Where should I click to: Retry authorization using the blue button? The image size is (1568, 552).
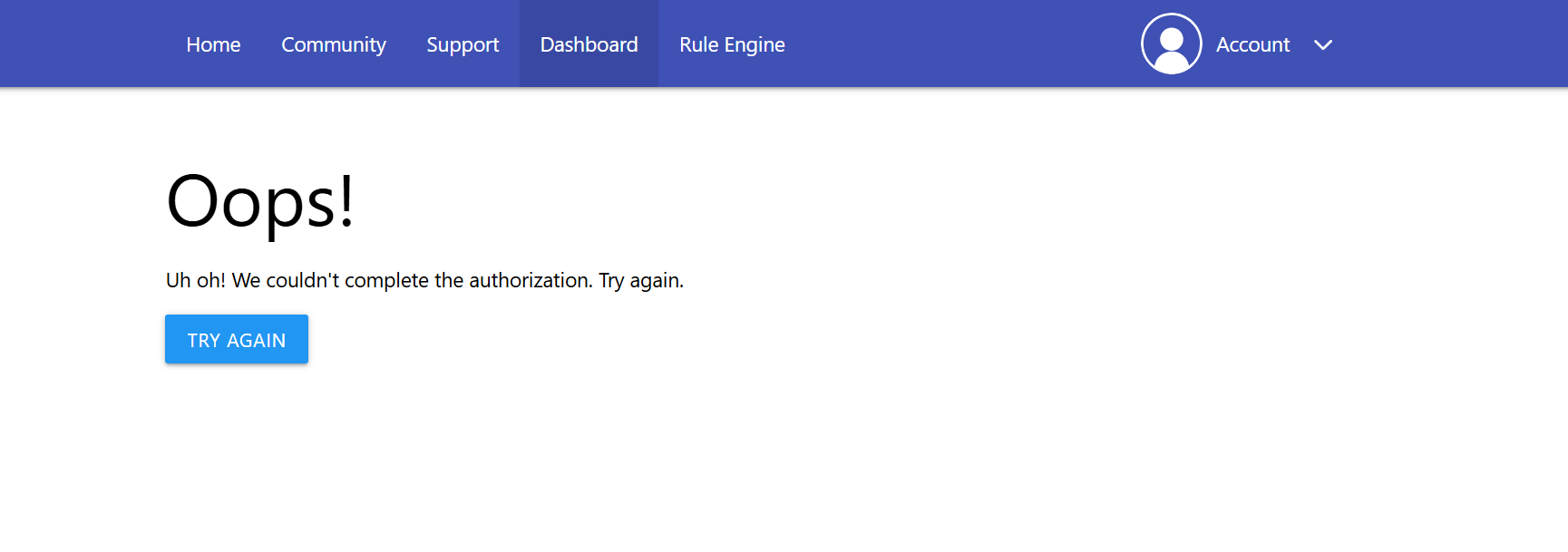(237, 340)
